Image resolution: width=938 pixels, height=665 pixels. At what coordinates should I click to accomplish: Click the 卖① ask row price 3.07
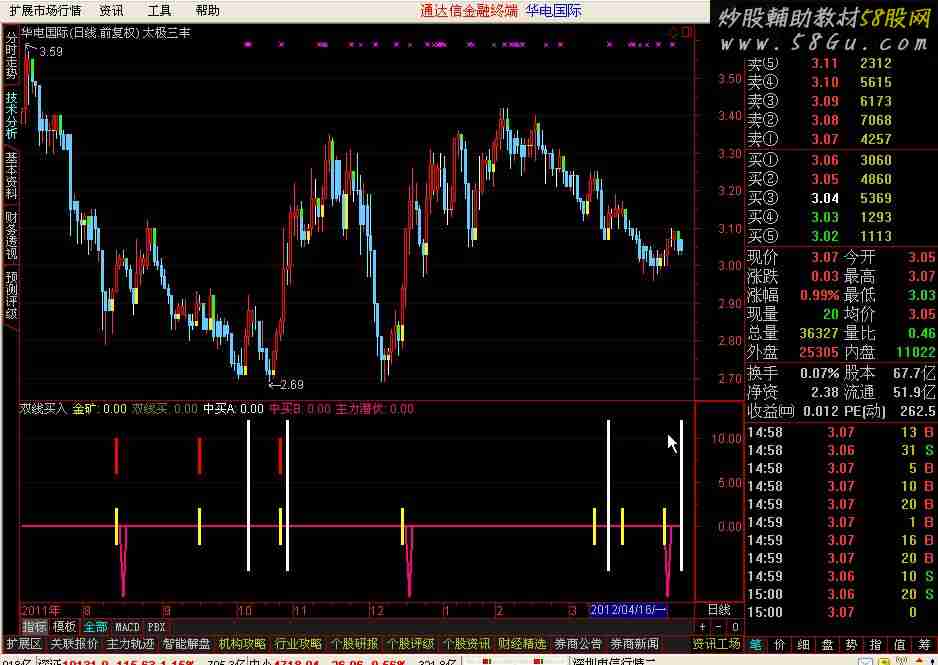pos(824,139)
